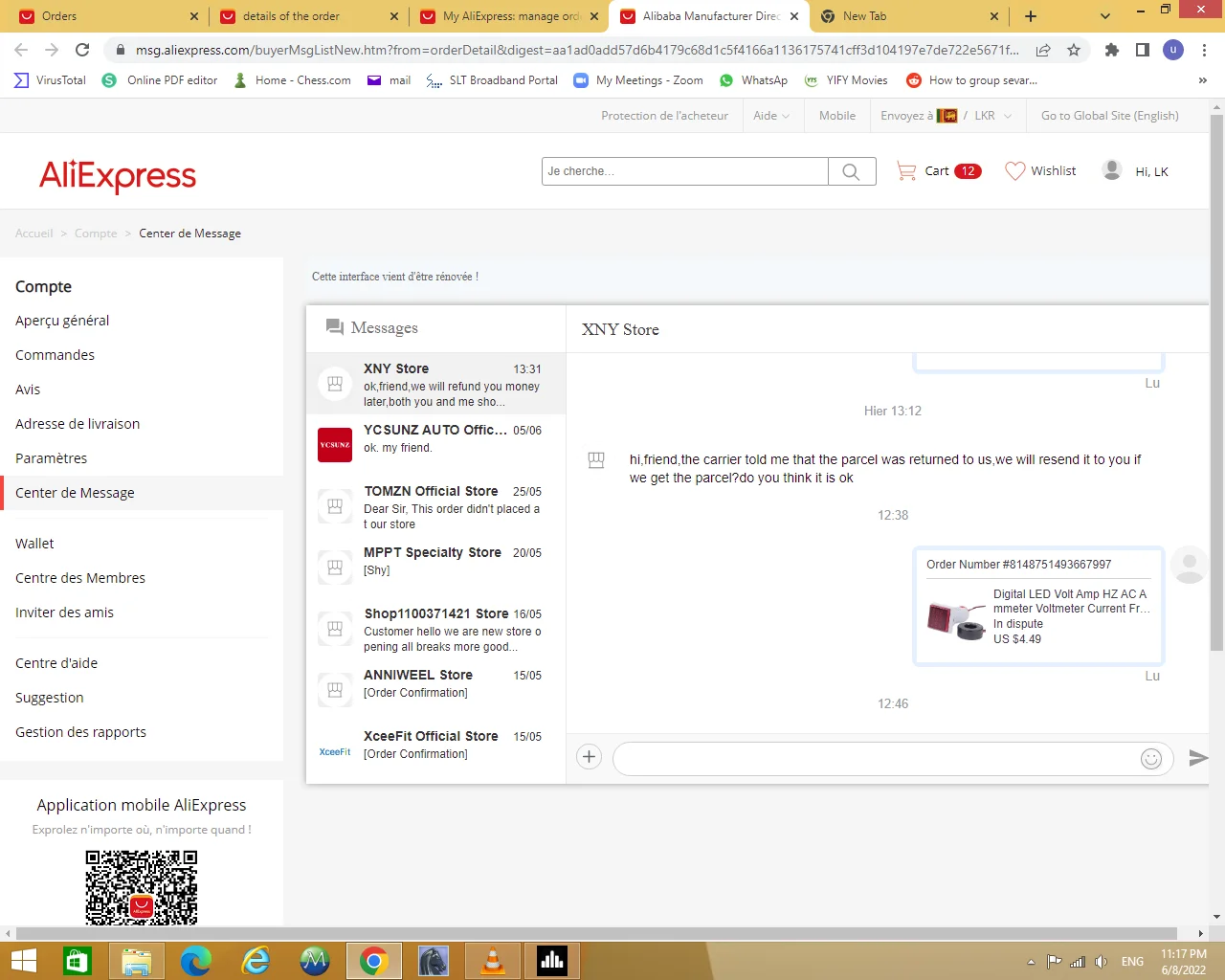Open the Shop1100371421 Store conversation
The height and width of the screenshot is (980, 1225).
pos(436,629)
